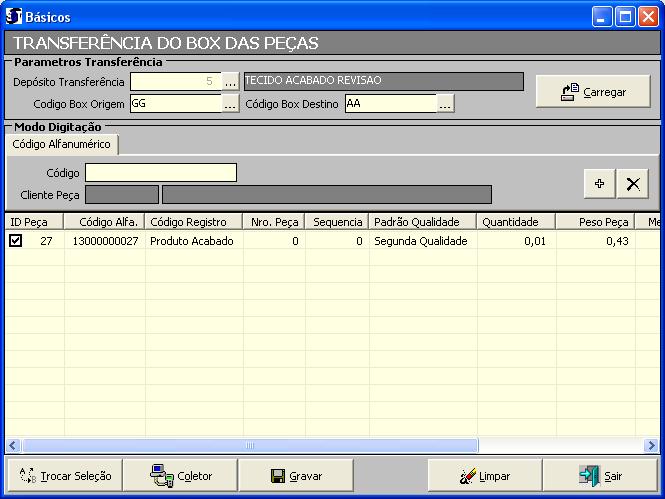The image size is (665, 499).
Task: Open the Coletor option
Action: pyautogui.click(x=180, y=476)
